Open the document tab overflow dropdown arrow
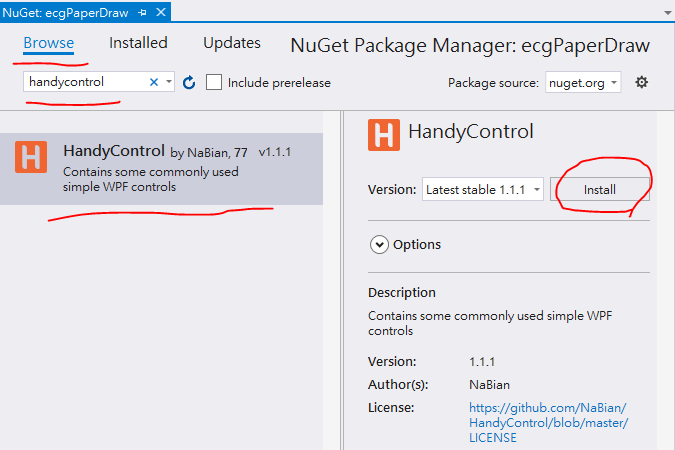Screen dimensions: 675x450 coord(668,13)
